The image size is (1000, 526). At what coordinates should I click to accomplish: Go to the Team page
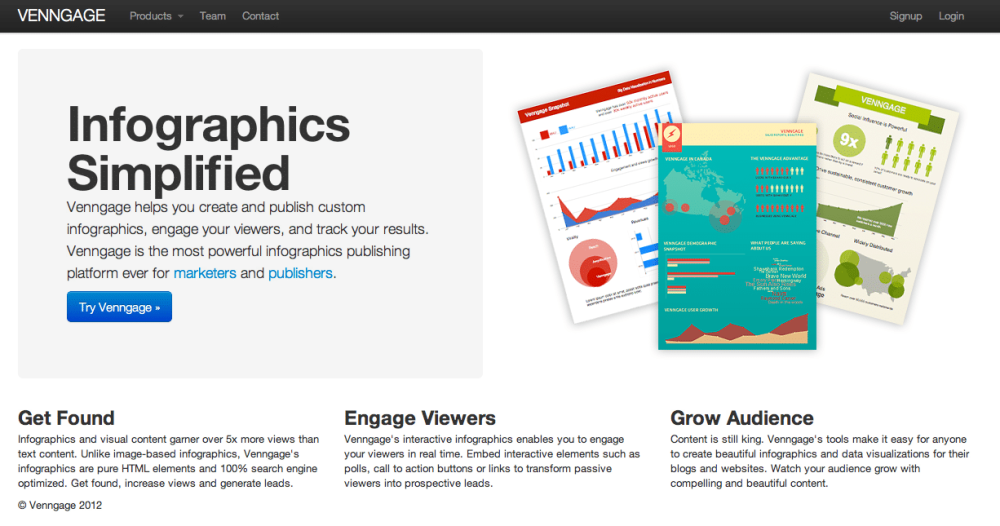(212, 16)
